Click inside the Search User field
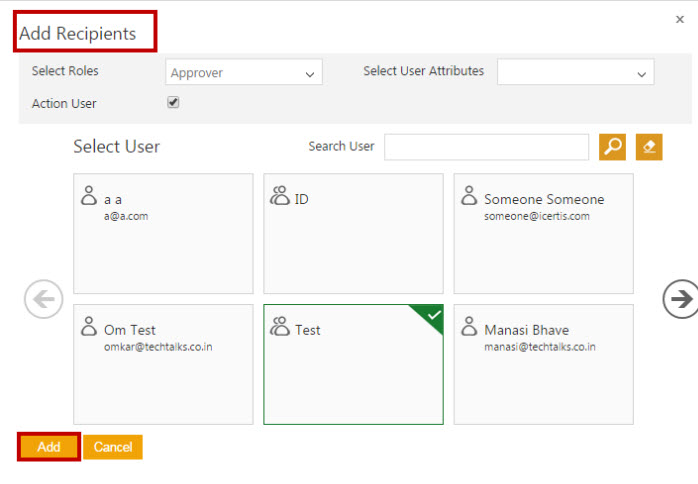The image size is (698, 484). [x=486, y=147]
